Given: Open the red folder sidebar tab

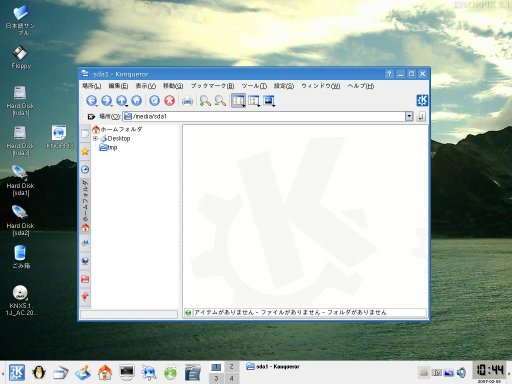Looking at the screenshot, I should click(x=85, y=279).
